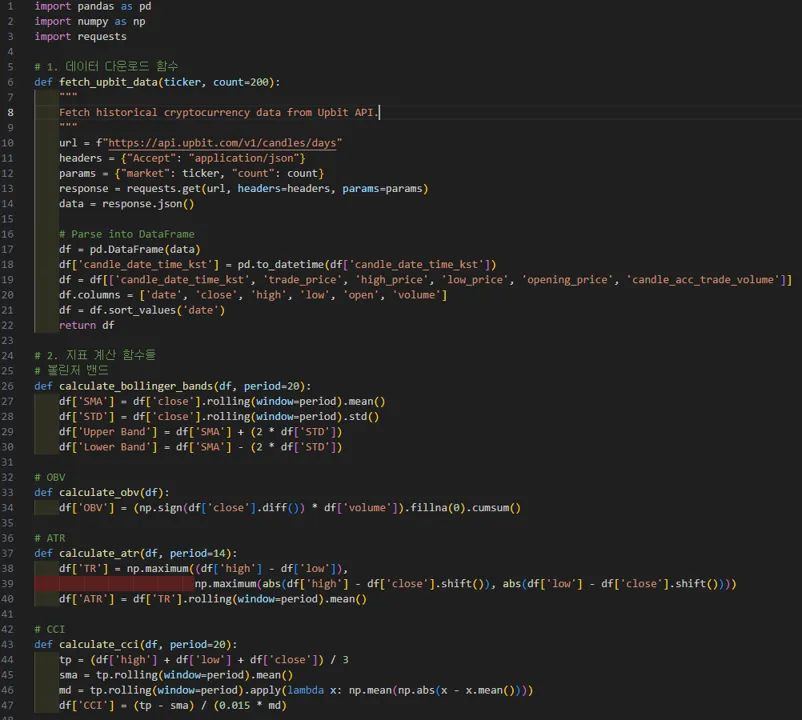This screenshot has width=802, height=720.
Task: Click df['ATR'] rolling mean line
Action: click(x=213, y=599)
